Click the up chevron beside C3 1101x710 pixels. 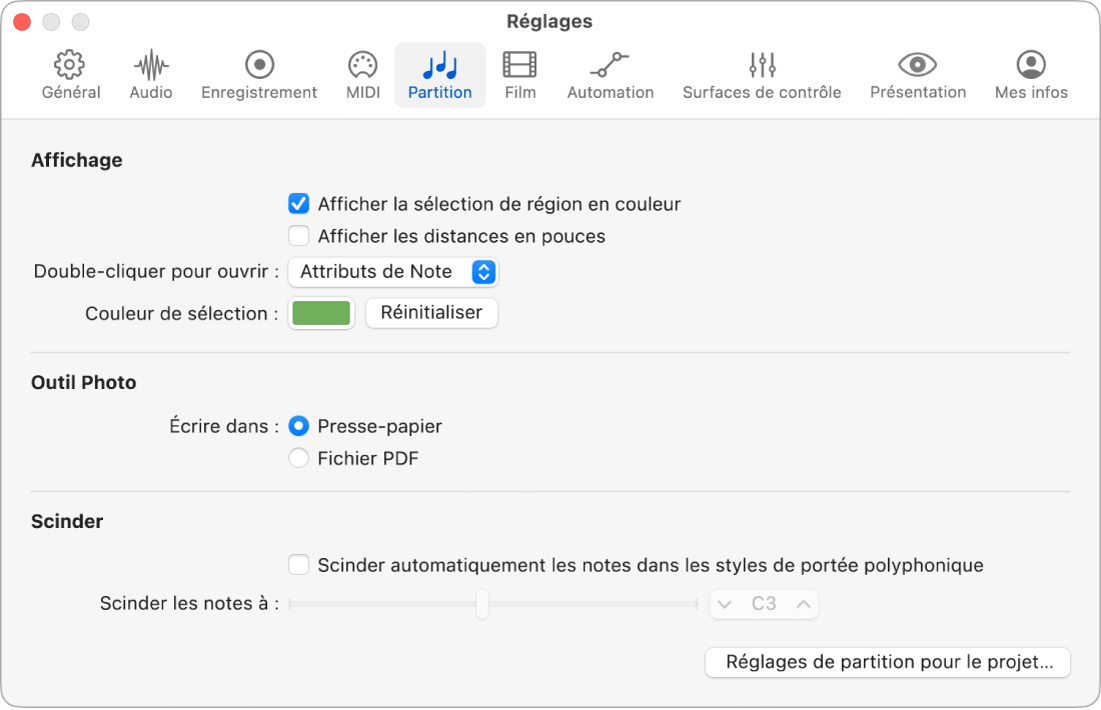(803, 604)
